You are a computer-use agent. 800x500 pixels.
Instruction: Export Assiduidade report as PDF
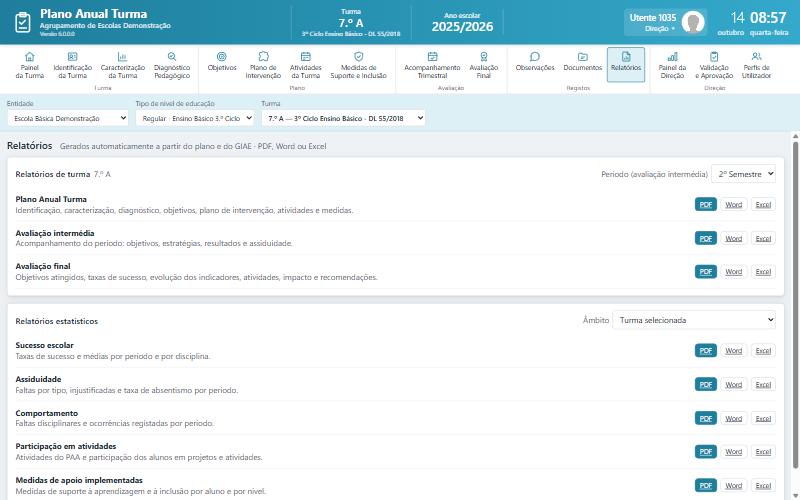point(706,384)
